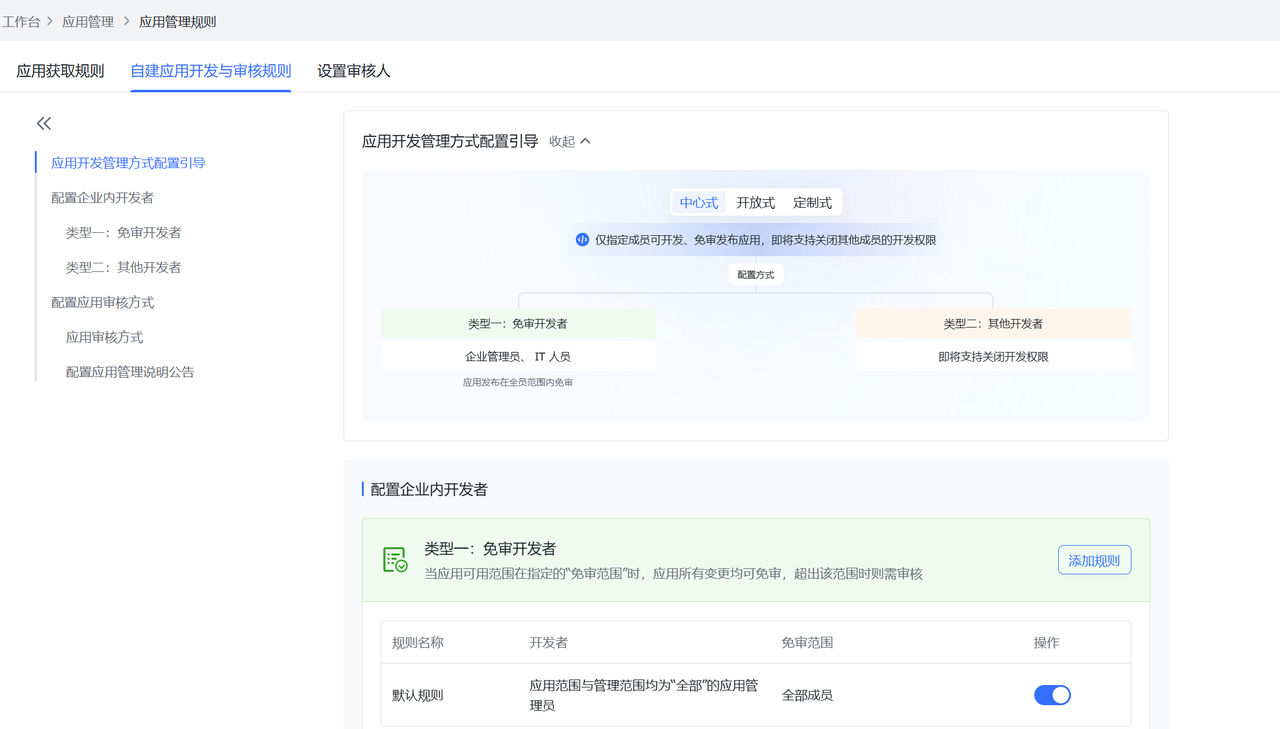Switch to the 应用获取规则 tab
Screen dimensions: 1280x729
[60, 71]
